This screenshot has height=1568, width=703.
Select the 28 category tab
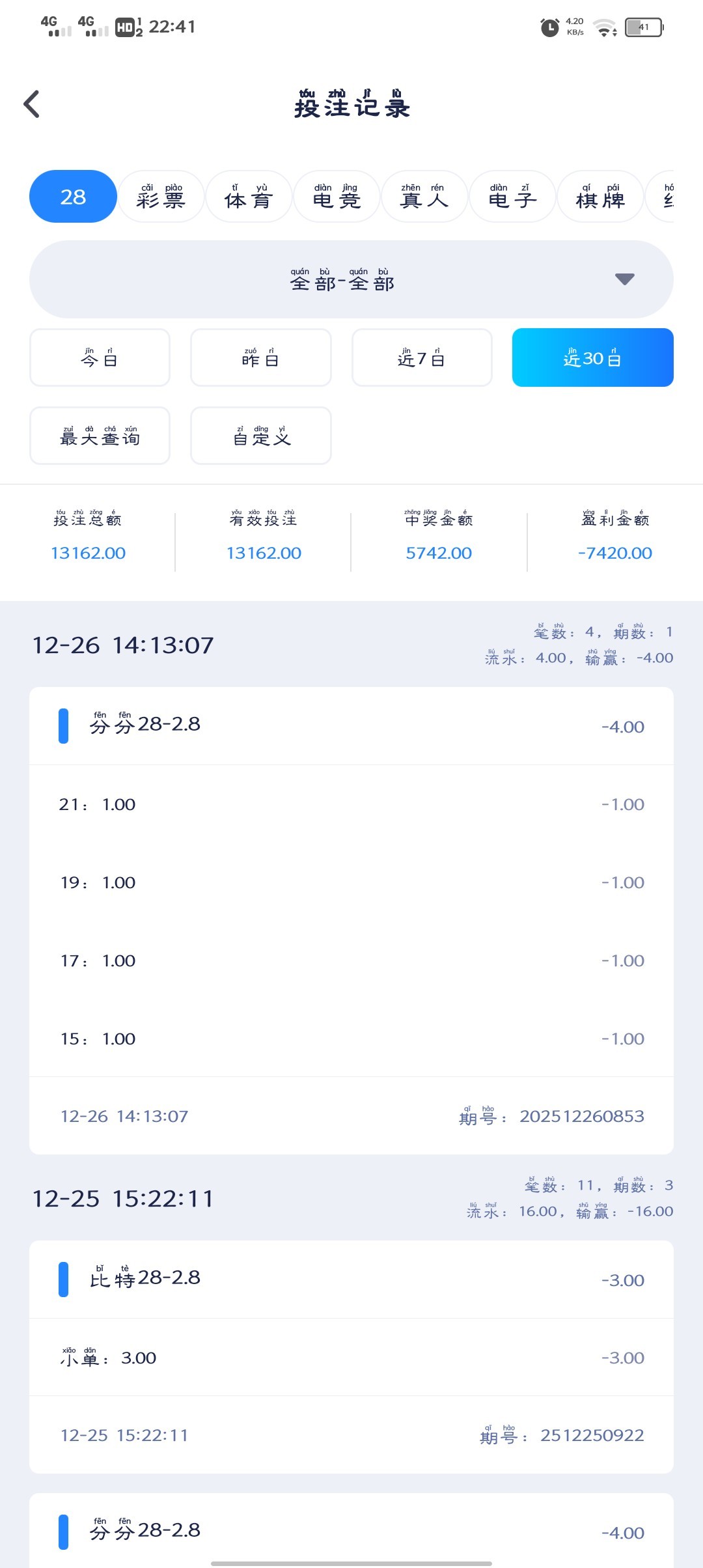[73, 197]
